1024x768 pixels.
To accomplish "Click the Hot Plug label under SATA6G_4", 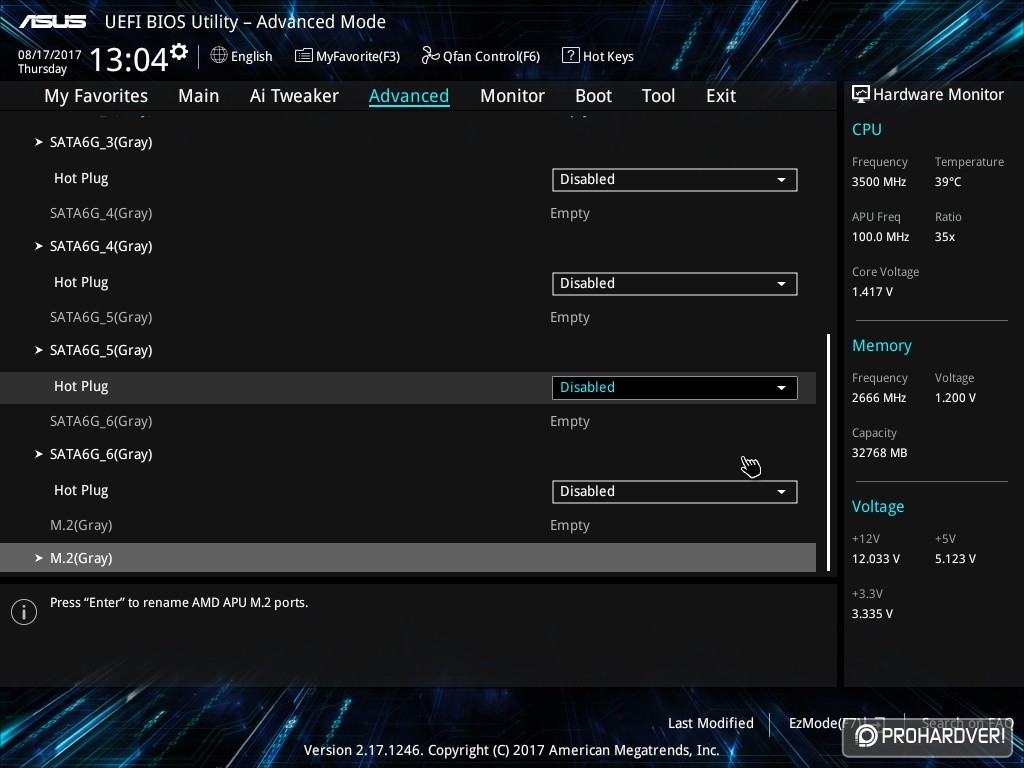I will point(81,282).
